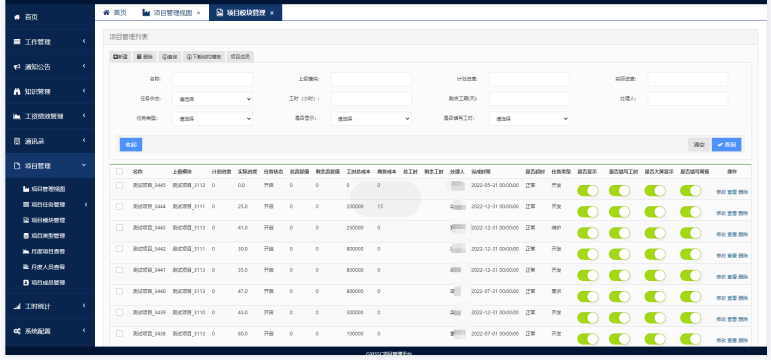The image size is (771, 360).
Task: Click 删除 link for row 测试项目_3441
Action: pos(743,277)
